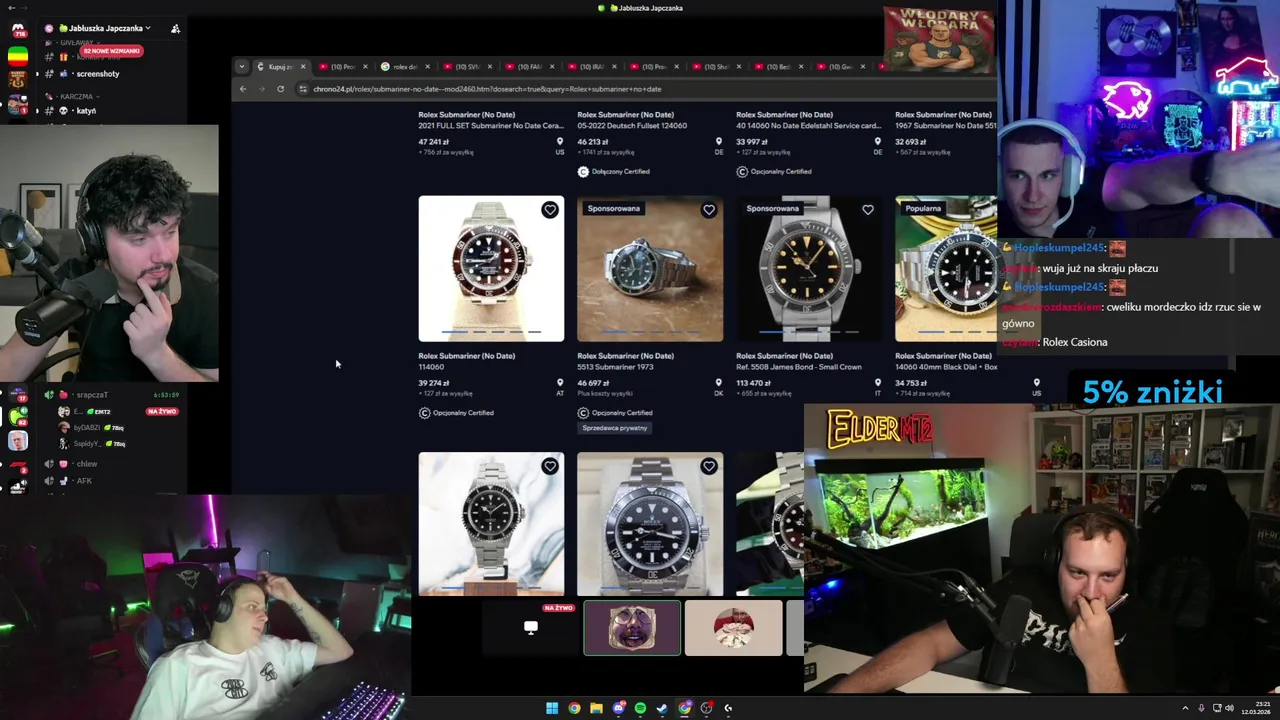Open Spotify from the taskbar
This screenshot has height=720, width=1280.
[640, 708]
